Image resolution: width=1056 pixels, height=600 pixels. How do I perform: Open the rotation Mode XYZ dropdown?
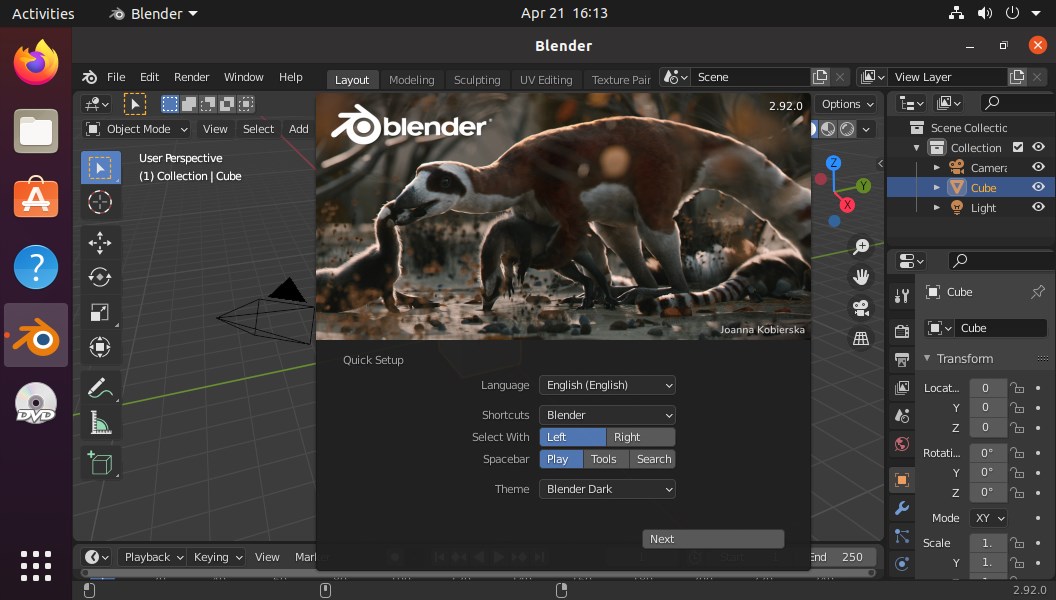pyautogui.click(x=989, y=518)
